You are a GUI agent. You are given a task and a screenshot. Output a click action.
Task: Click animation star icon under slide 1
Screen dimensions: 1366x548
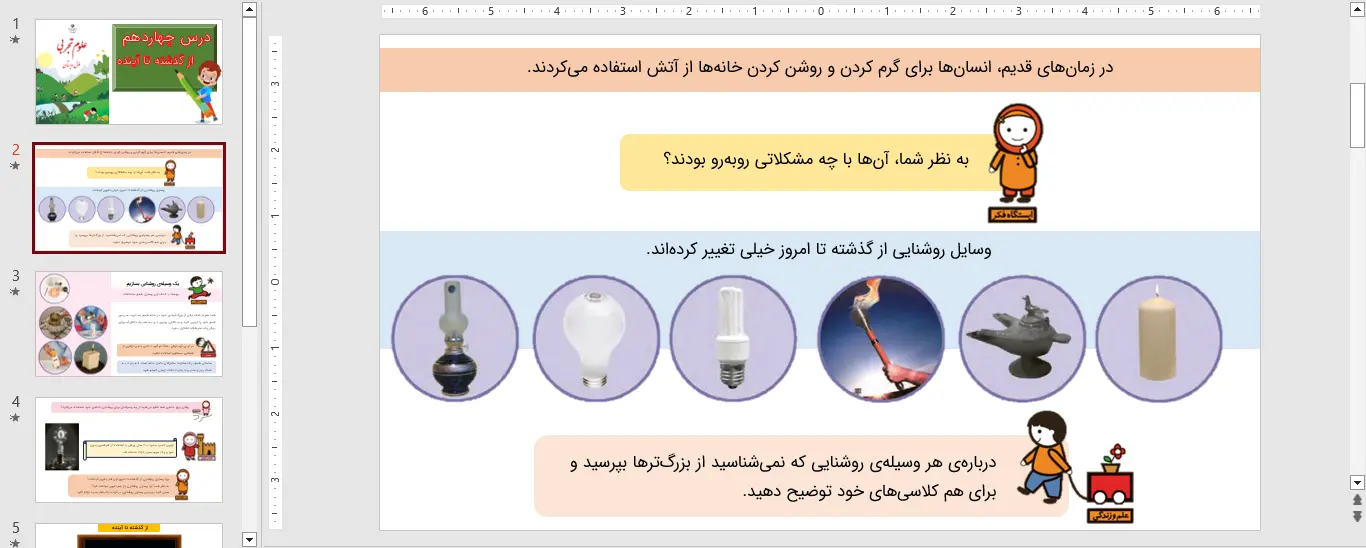15,40
